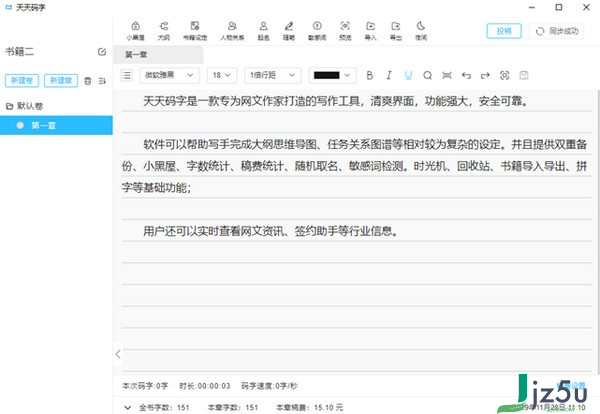Switch to the 第一章 editor tab
The image size is (600, 414).
click(158, 55)
